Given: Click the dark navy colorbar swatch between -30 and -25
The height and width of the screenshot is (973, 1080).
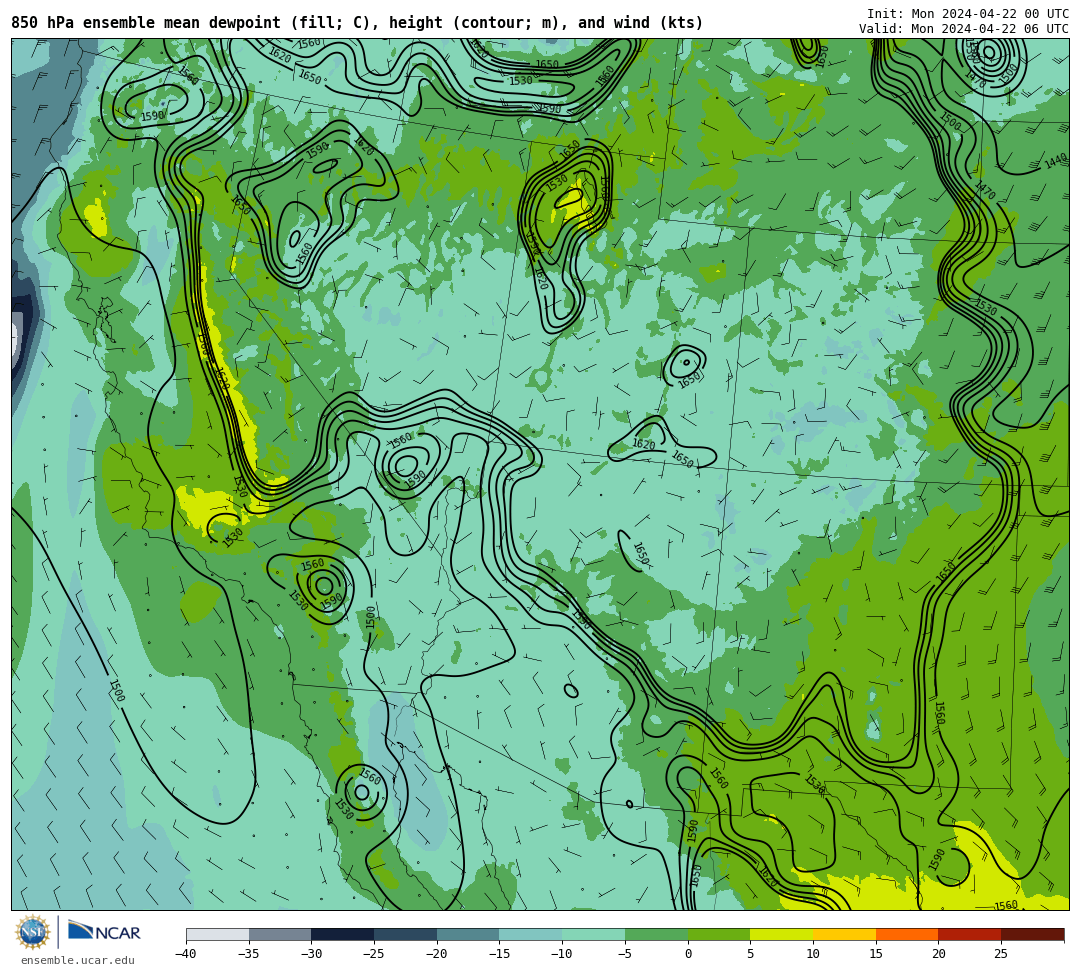Looking at the screenshot, I should tap(343, 934).
